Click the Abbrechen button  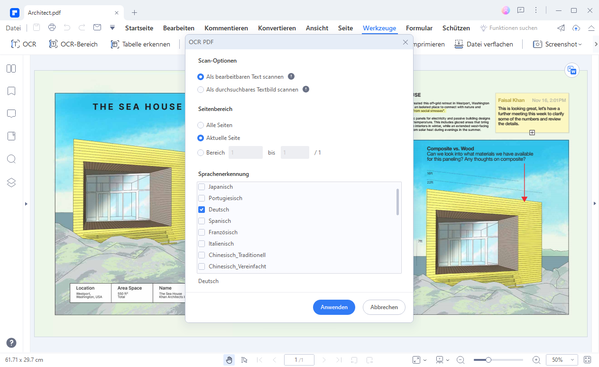pyautogui.click(x=384, y=307)
